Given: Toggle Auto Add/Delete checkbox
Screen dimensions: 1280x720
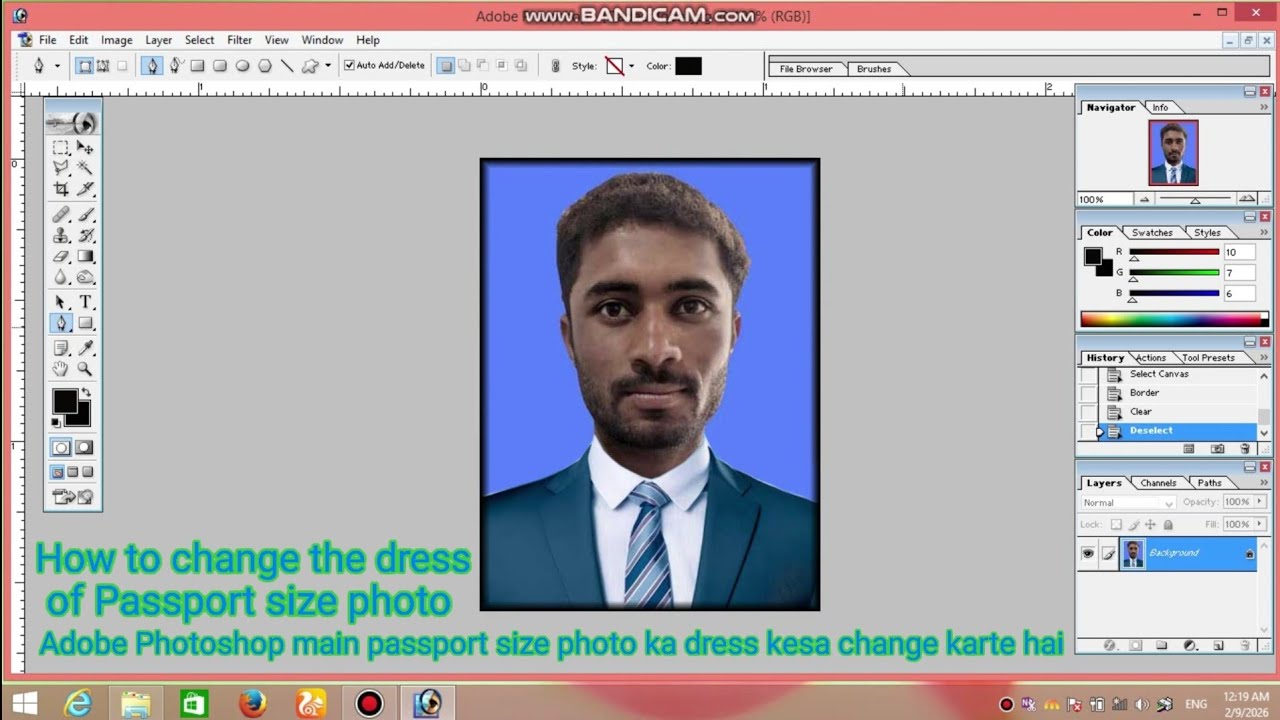Looking at the screenshot, I should click(349, 66).
